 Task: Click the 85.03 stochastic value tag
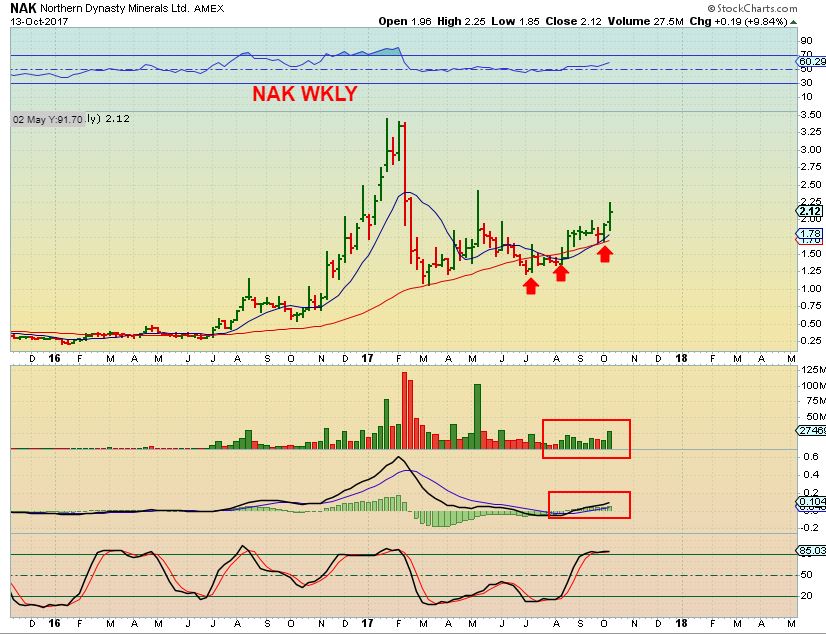pos(812,550)
